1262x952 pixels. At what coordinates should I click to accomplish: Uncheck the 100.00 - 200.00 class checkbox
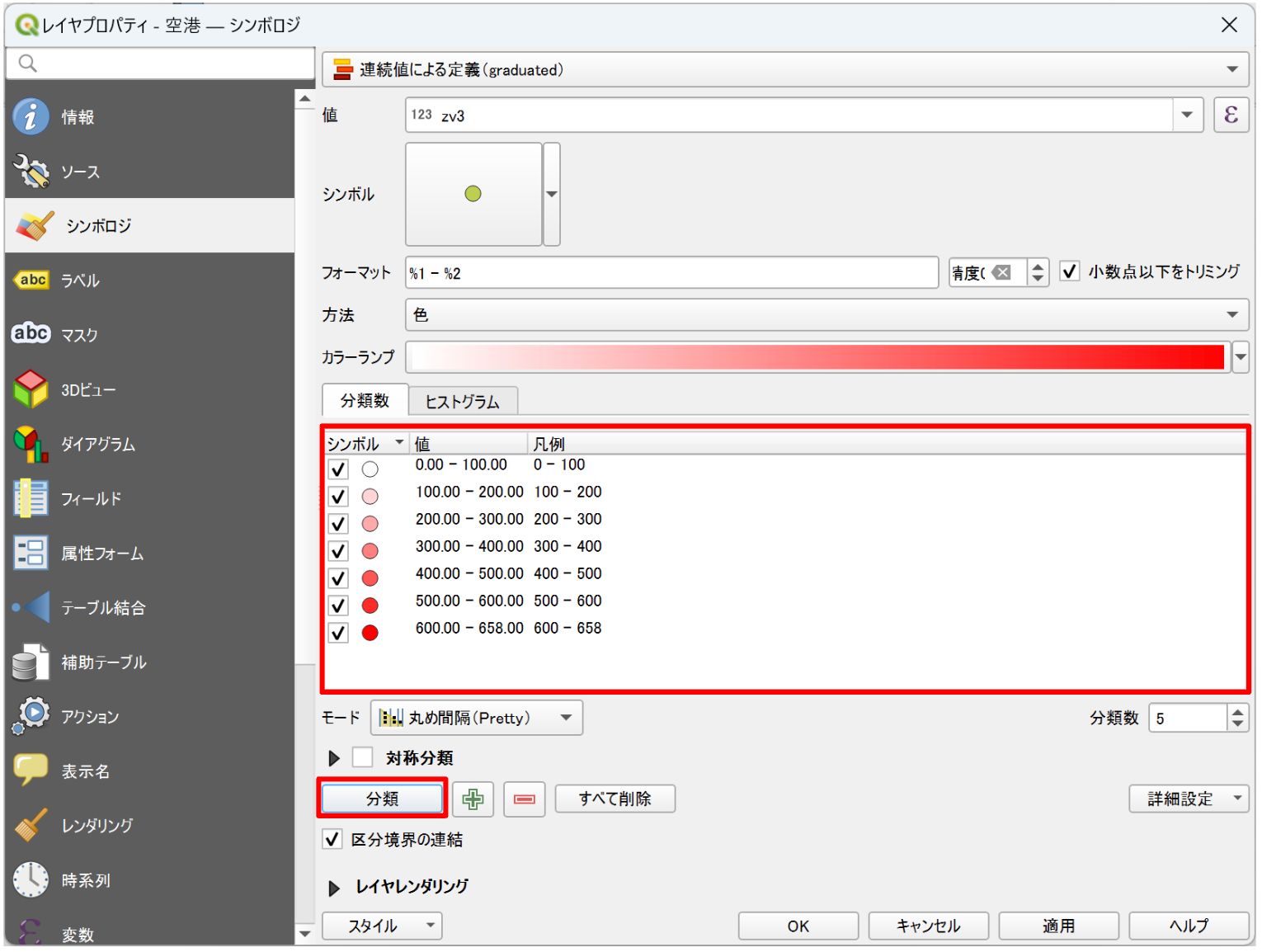point(338,497)
